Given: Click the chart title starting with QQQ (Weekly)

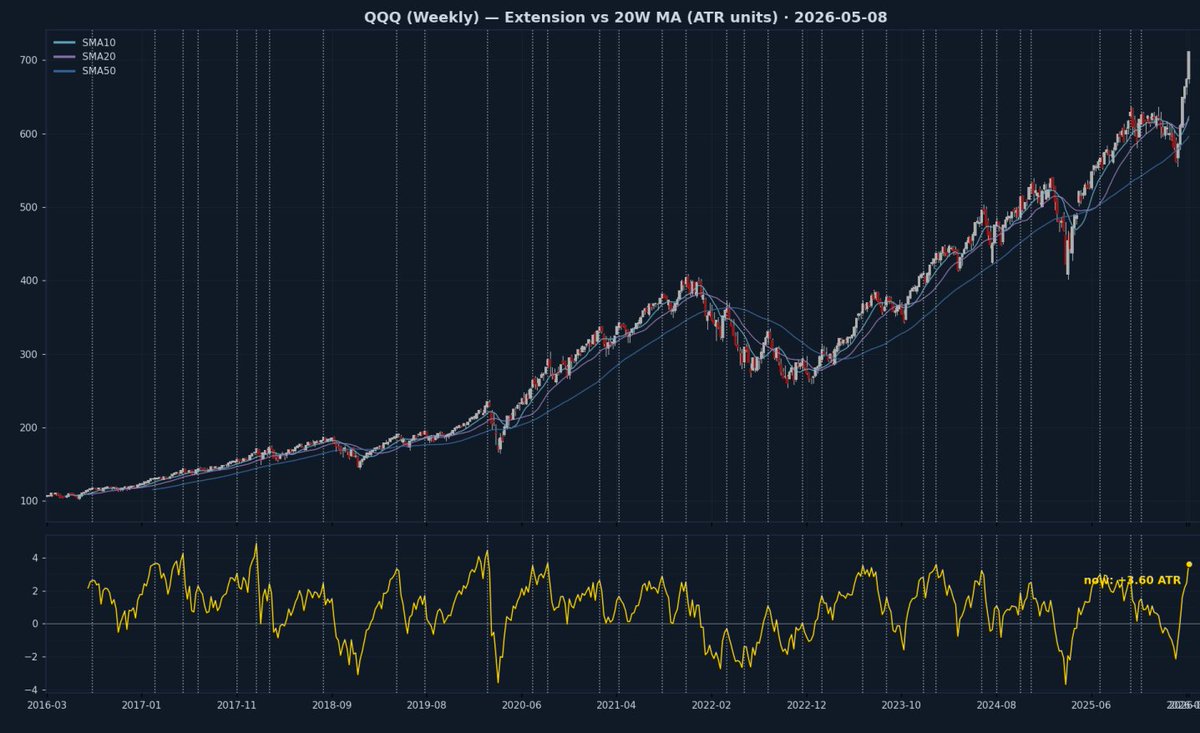Looking at the screenshot, I should pos(625,17).
